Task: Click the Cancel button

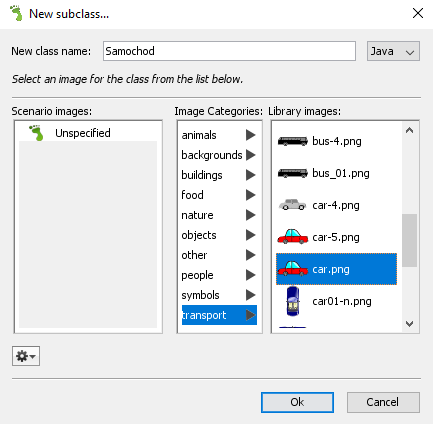Action: coord(383,402)
